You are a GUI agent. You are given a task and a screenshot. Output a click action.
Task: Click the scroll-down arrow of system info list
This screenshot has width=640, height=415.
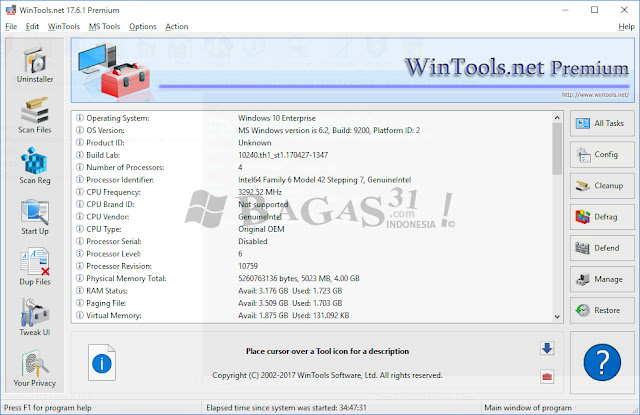tap(557, 317)
